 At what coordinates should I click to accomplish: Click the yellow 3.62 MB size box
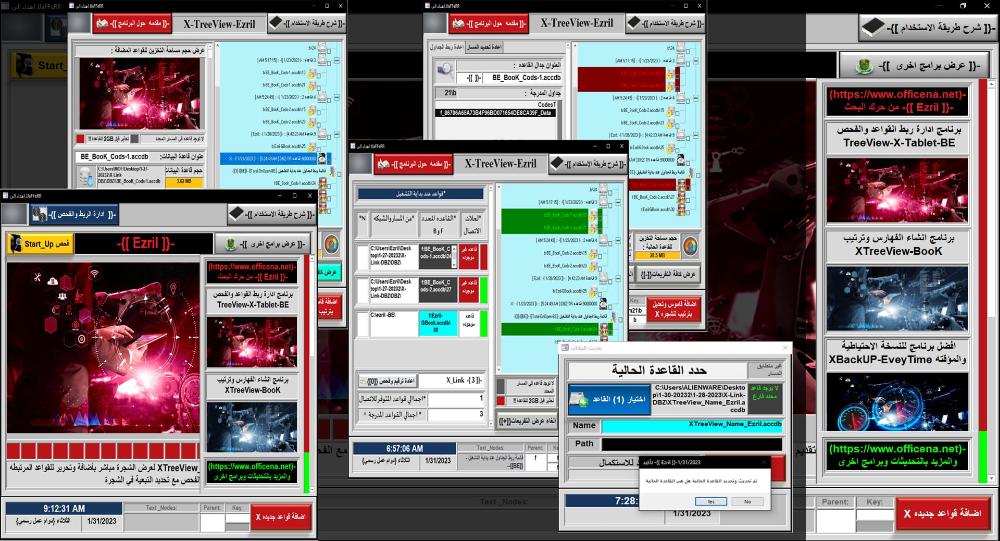184,182
